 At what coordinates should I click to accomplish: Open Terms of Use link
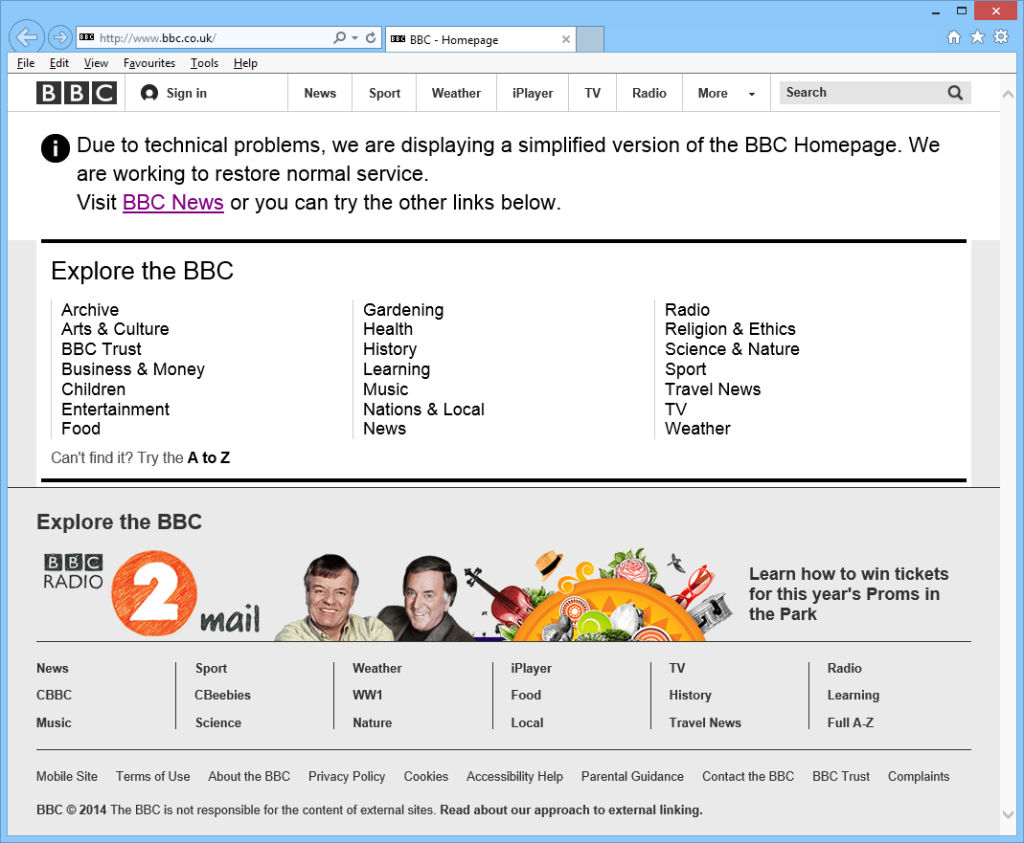coord(153,776)
